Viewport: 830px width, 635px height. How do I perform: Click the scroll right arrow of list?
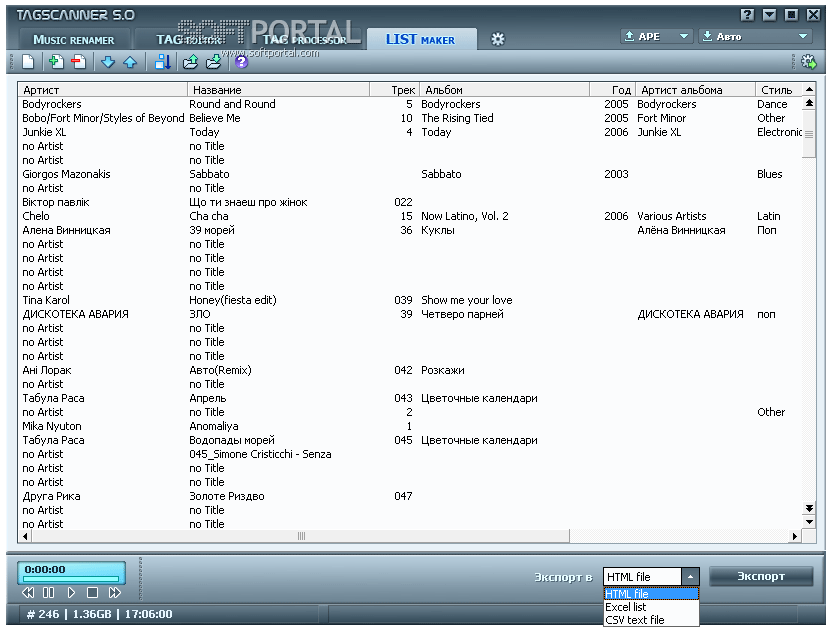pyautogui.click(x=794, y=536)
